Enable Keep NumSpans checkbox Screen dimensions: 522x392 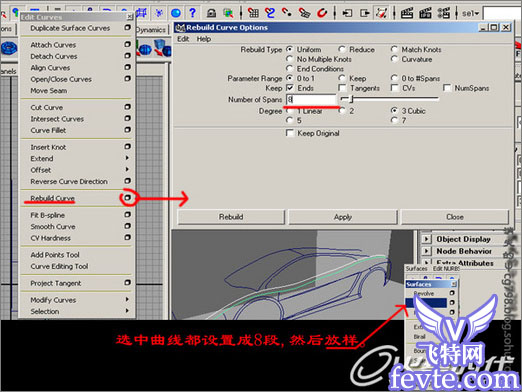click(x=447, y=88)
